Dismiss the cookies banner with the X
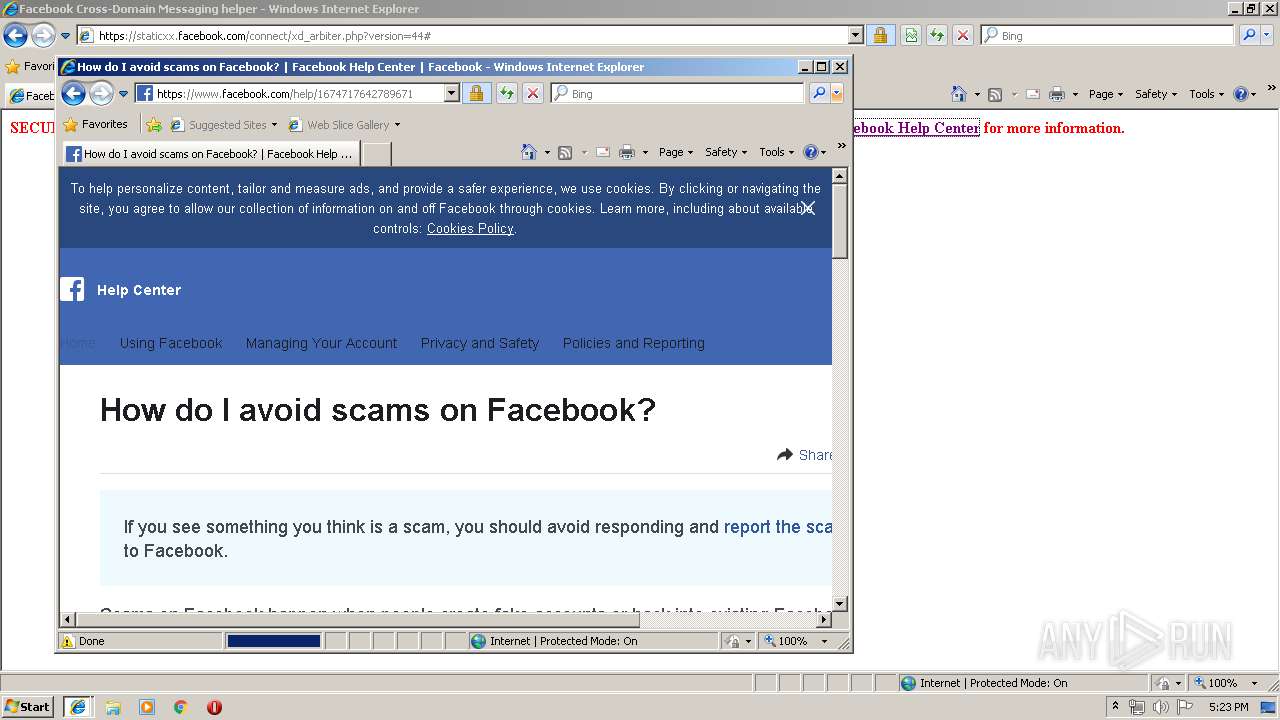Screen dimensions: 1280x720 808,208
